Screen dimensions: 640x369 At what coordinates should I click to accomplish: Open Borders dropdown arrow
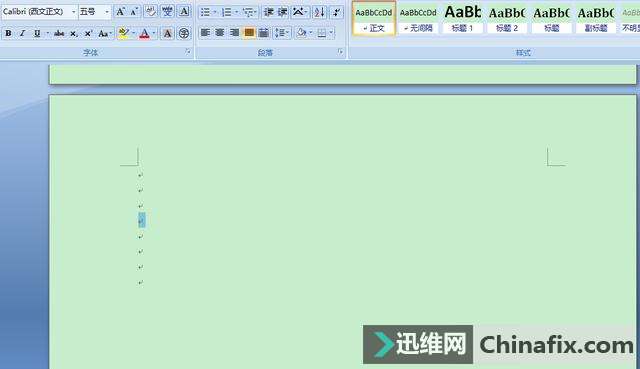331,33
